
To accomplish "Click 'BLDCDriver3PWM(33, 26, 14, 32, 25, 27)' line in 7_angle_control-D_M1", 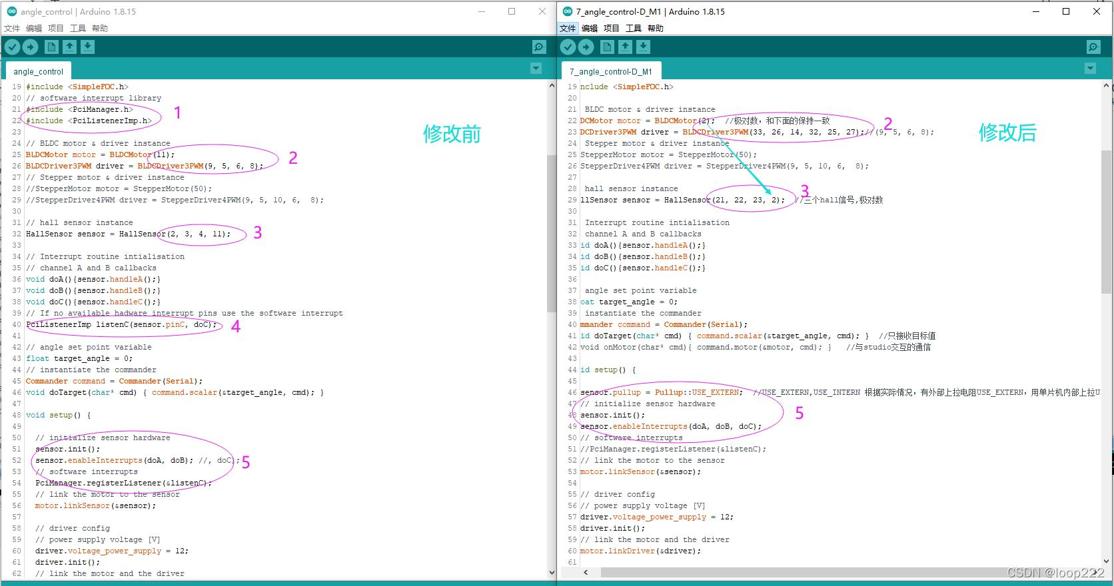I will point(722,132).
